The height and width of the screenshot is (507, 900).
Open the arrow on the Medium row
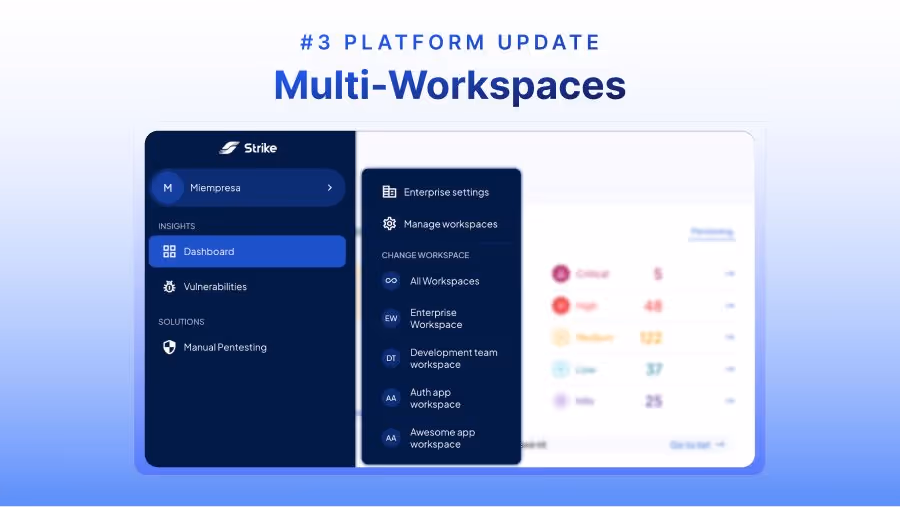730,337
